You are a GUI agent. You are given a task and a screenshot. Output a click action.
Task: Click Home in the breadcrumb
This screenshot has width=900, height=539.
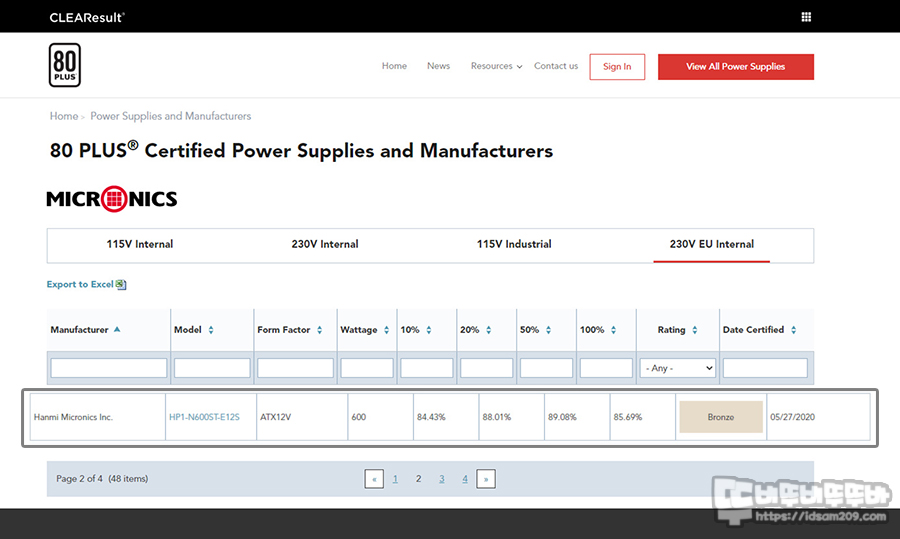[64, 116]
